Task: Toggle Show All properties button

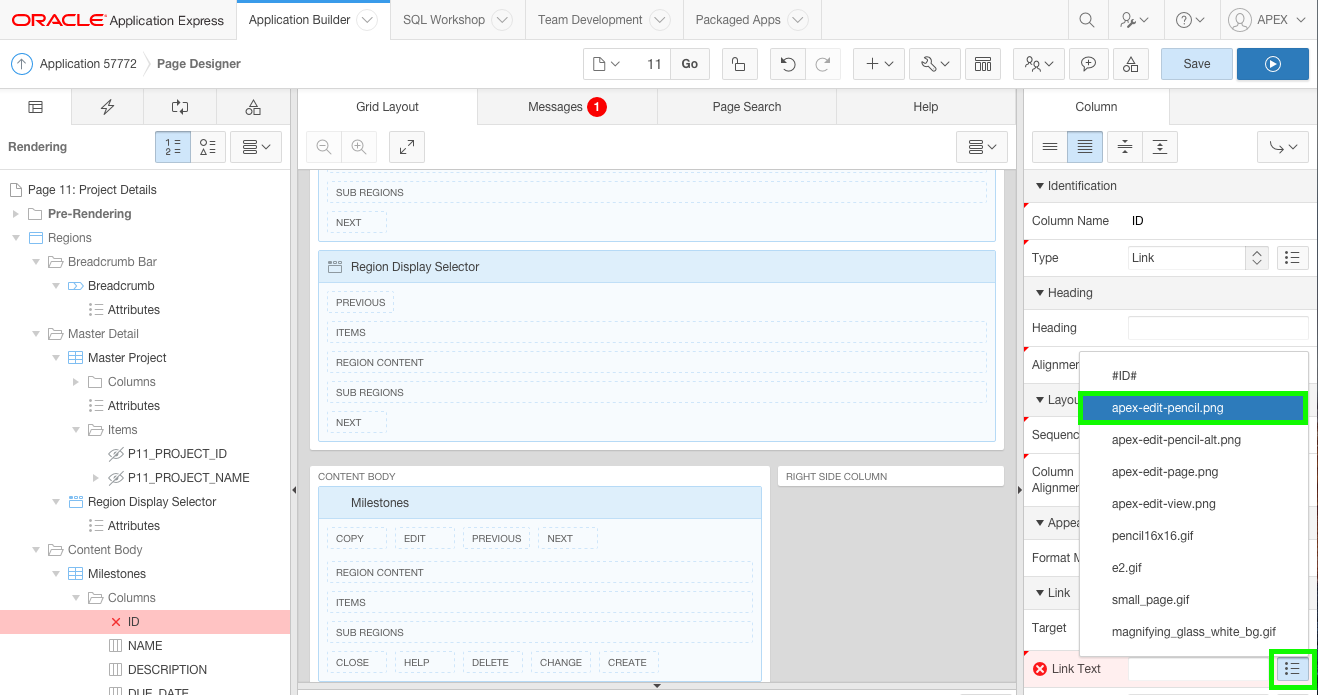Action: (1085, 147)
